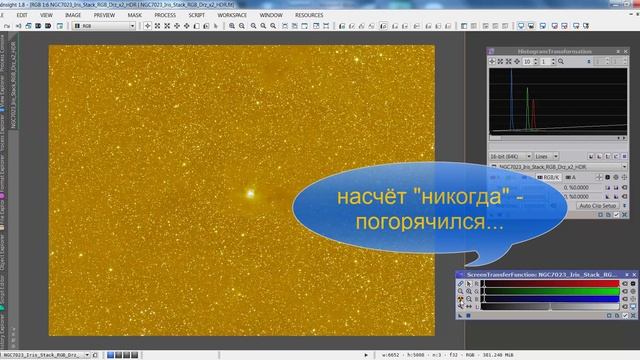Adjust the horizontal zoom stepper showing 10

coord(530,61)
